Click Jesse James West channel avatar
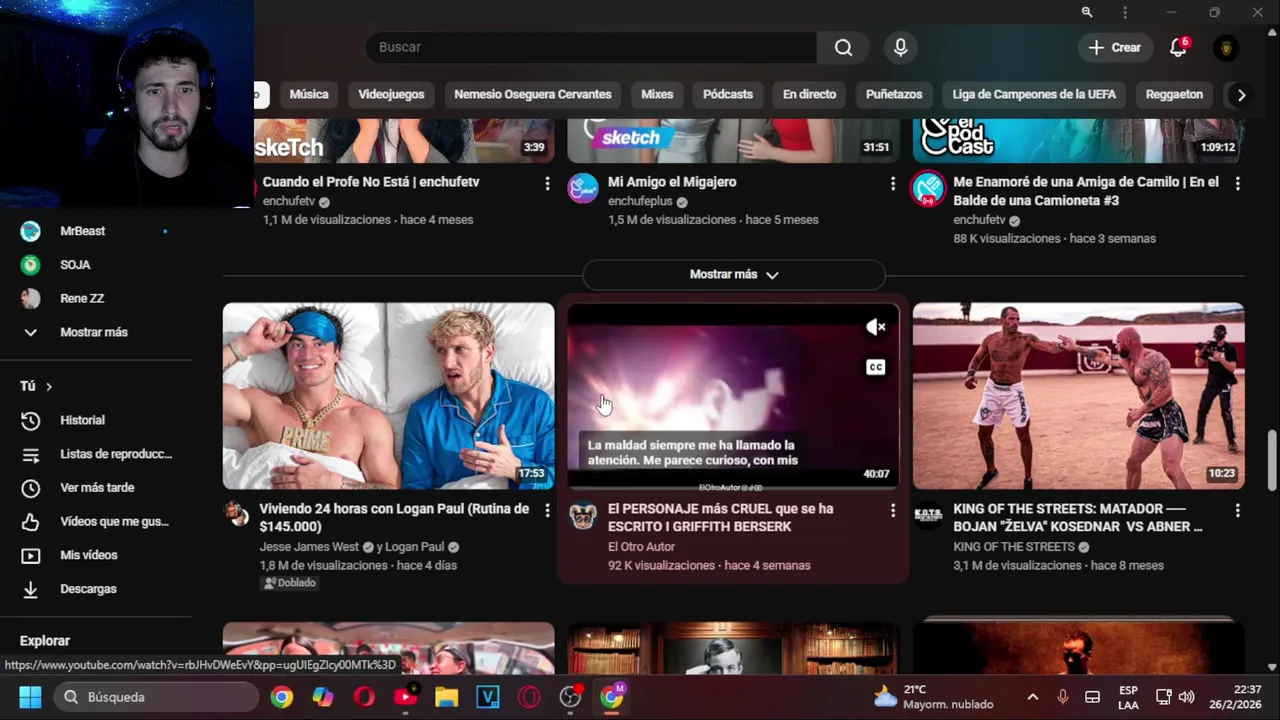 click(237, 514)
